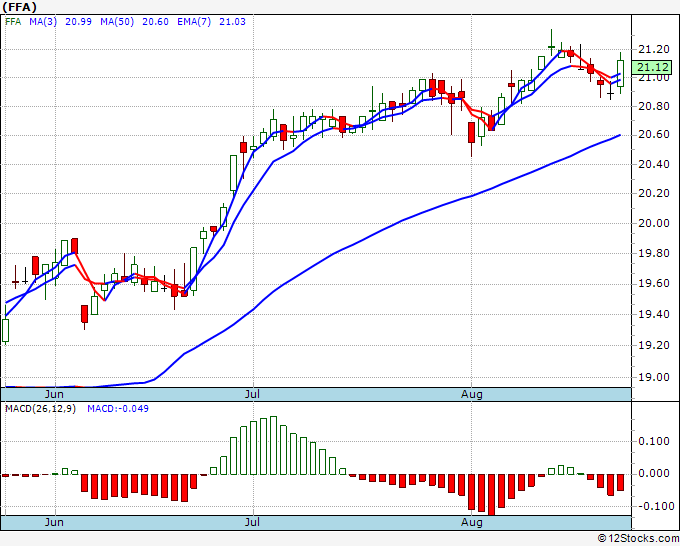Image resolution: width=680 pixels, height=546 pixels.
Task: Click the MA(50) value 20.60
Action: pos(155,22)
